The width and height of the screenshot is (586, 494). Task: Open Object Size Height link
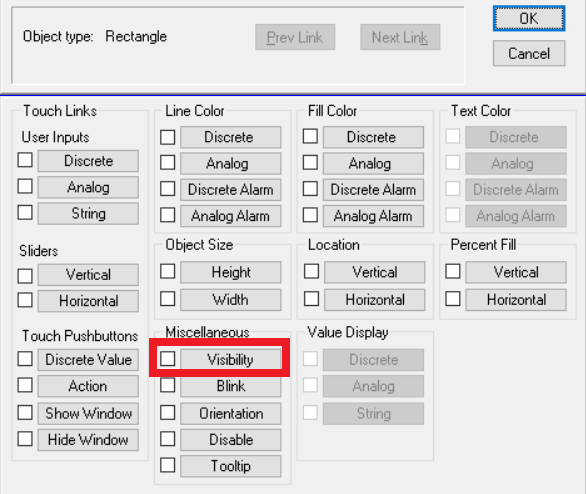pyautogui.click(x=231, y=272)
